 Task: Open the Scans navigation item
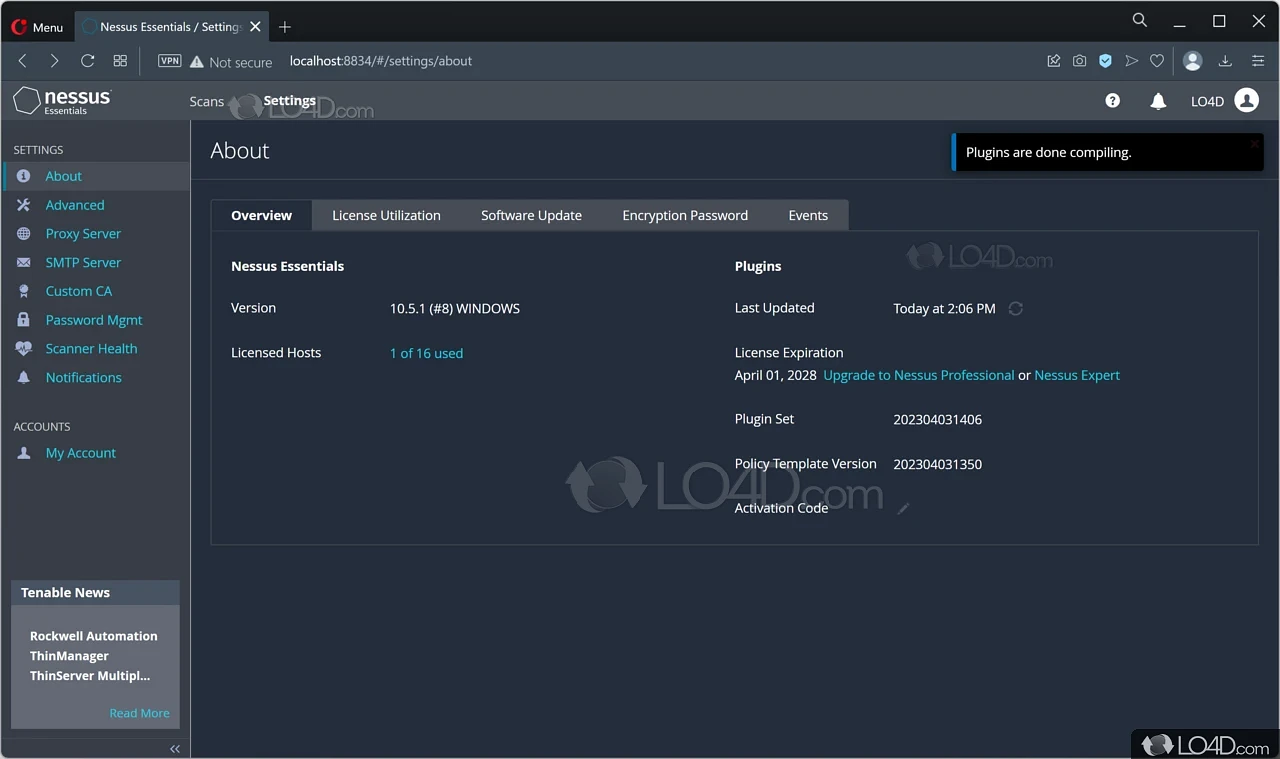pyautogui.click(x=207, y=101)
